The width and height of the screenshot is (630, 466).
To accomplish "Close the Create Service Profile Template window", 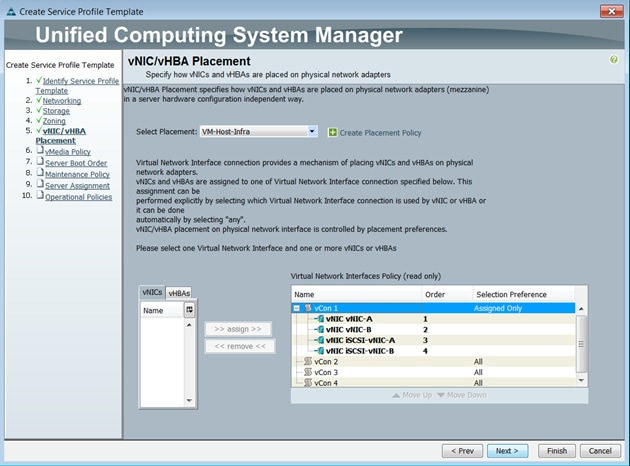I will tap(611, 11).
